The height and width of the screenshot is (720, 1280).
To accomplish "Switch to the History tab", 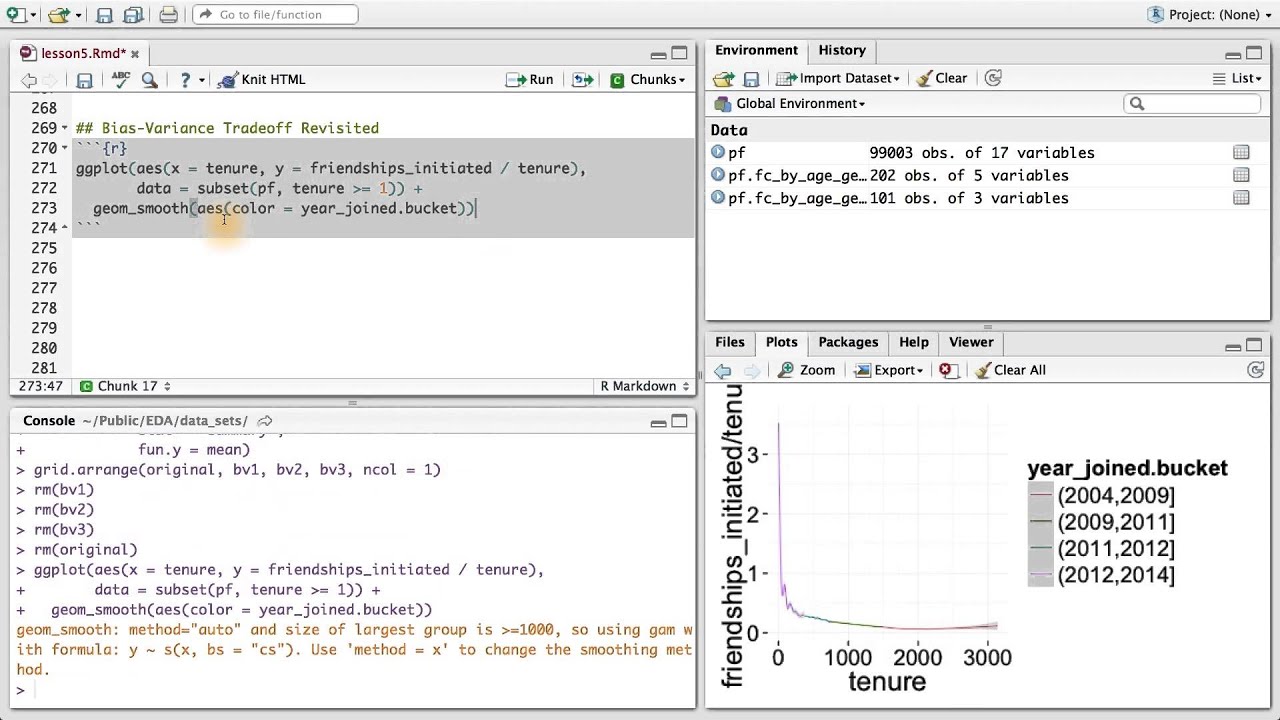I will (x=842, y=50).
